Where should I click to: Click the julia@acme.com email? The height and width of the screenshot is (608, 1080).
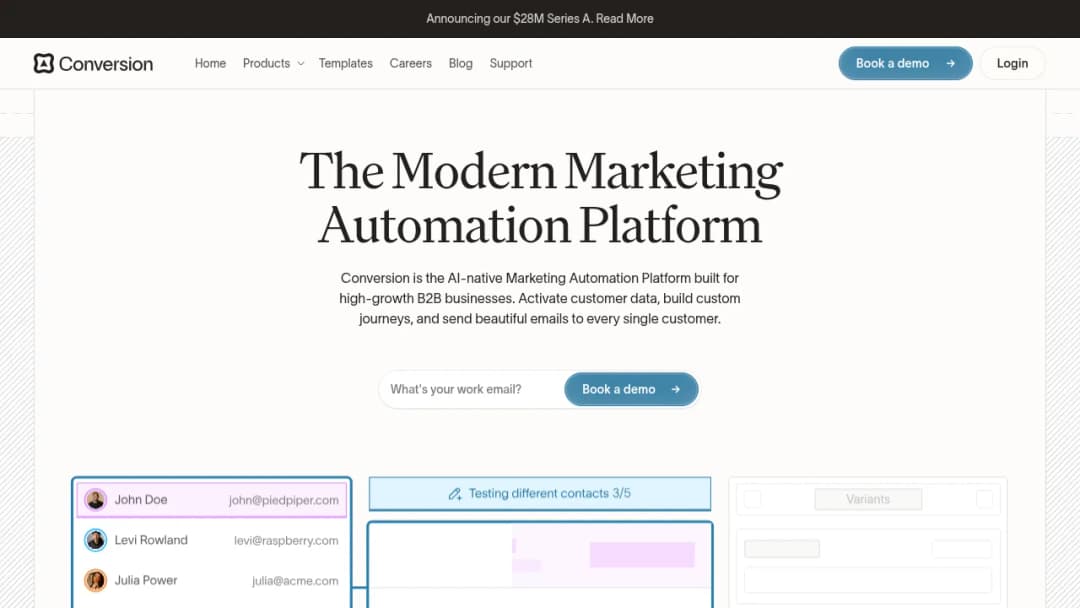[295, 581]
